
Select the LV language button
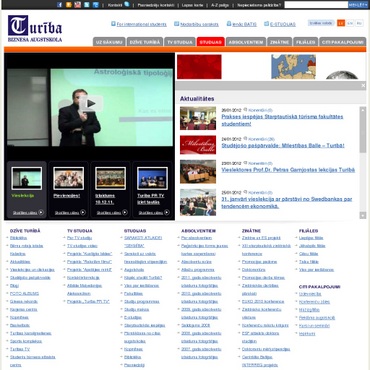pyautogui.click(x=341, y=23)
